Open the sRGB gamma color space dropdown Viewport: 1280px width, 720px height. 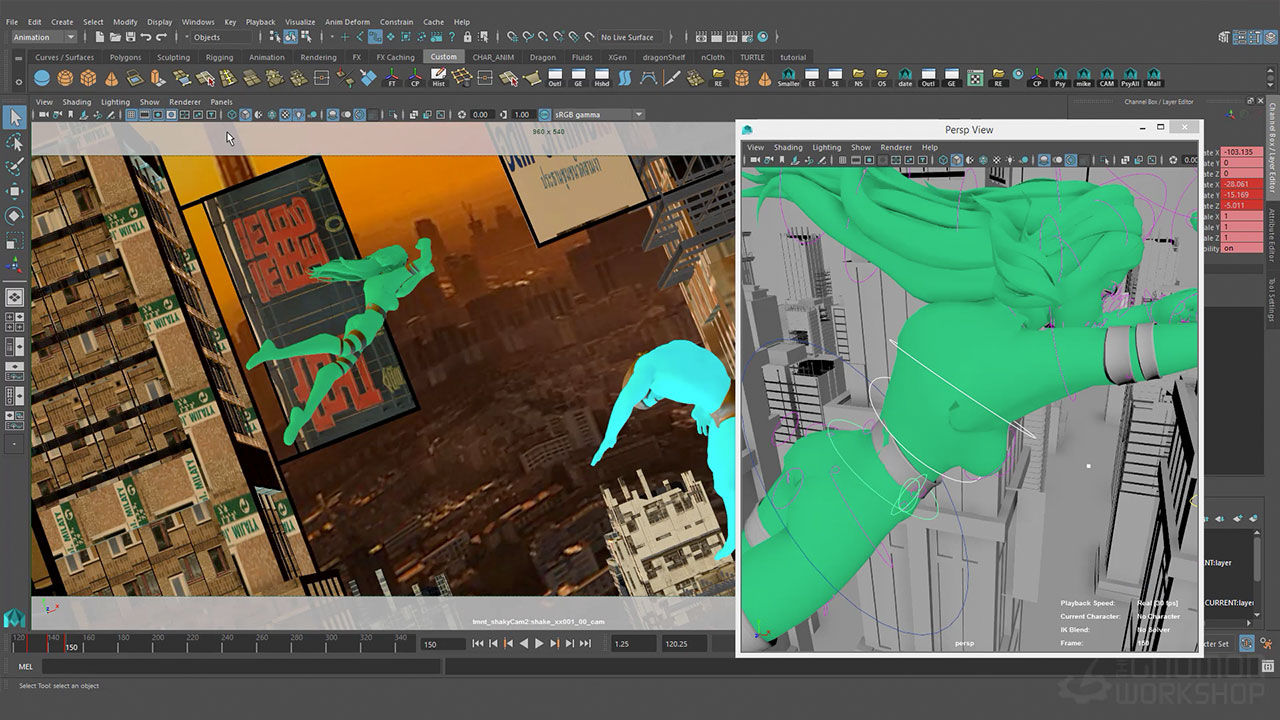pyautogui.click(x=593, y=115)
